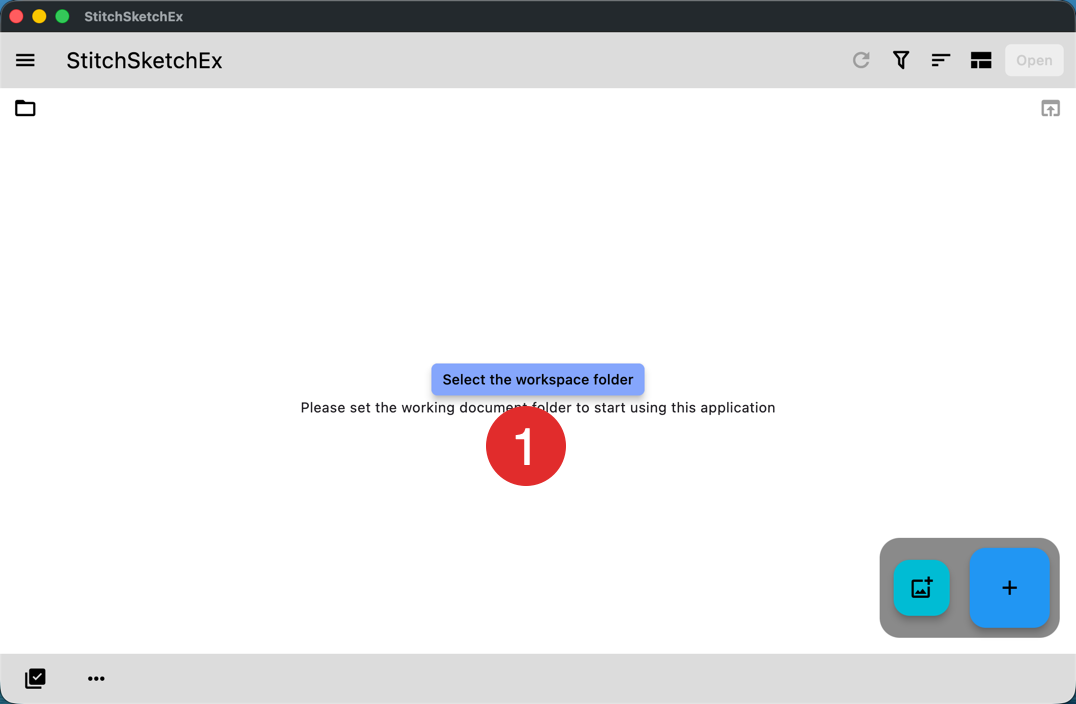
Task: Click the StitchSketchEx title in header
Action: pyautogui.click(x=144, y=60)
